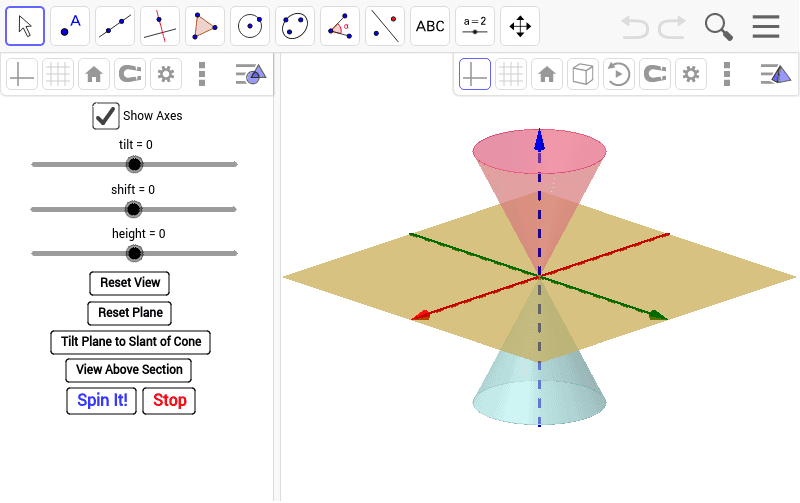
Task: Click the red x-axis arrowhead
Action: coord(421,316)
